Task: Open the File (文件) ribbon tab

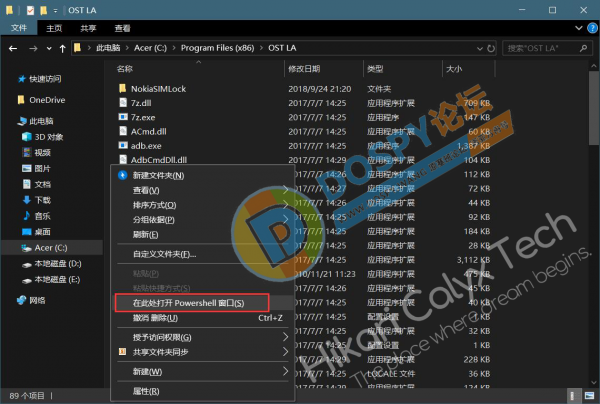Action: 19,28
